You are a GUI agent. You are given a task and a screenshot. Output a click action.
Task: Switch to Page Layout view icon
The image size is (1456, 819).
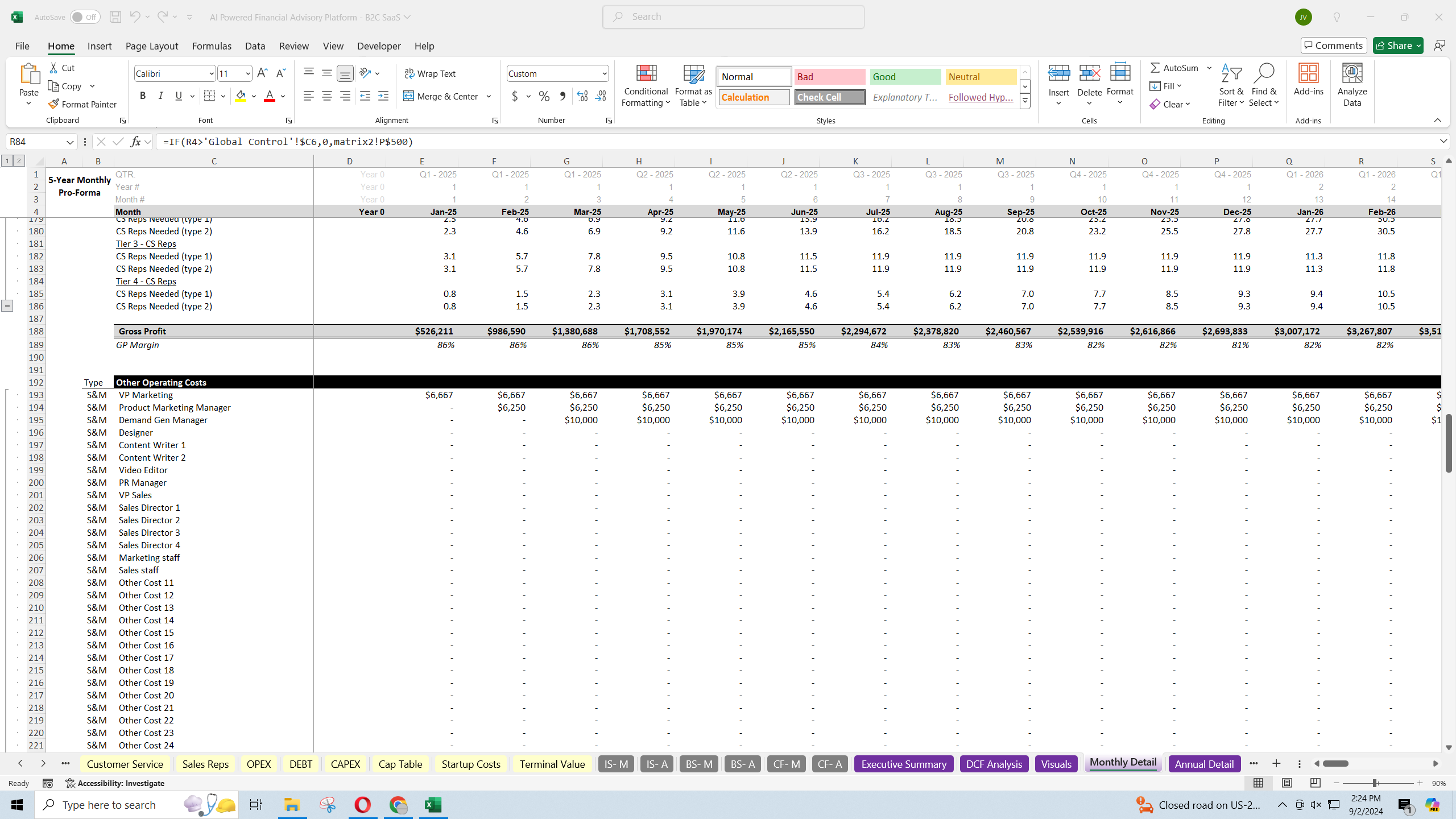coord(1287,783)
